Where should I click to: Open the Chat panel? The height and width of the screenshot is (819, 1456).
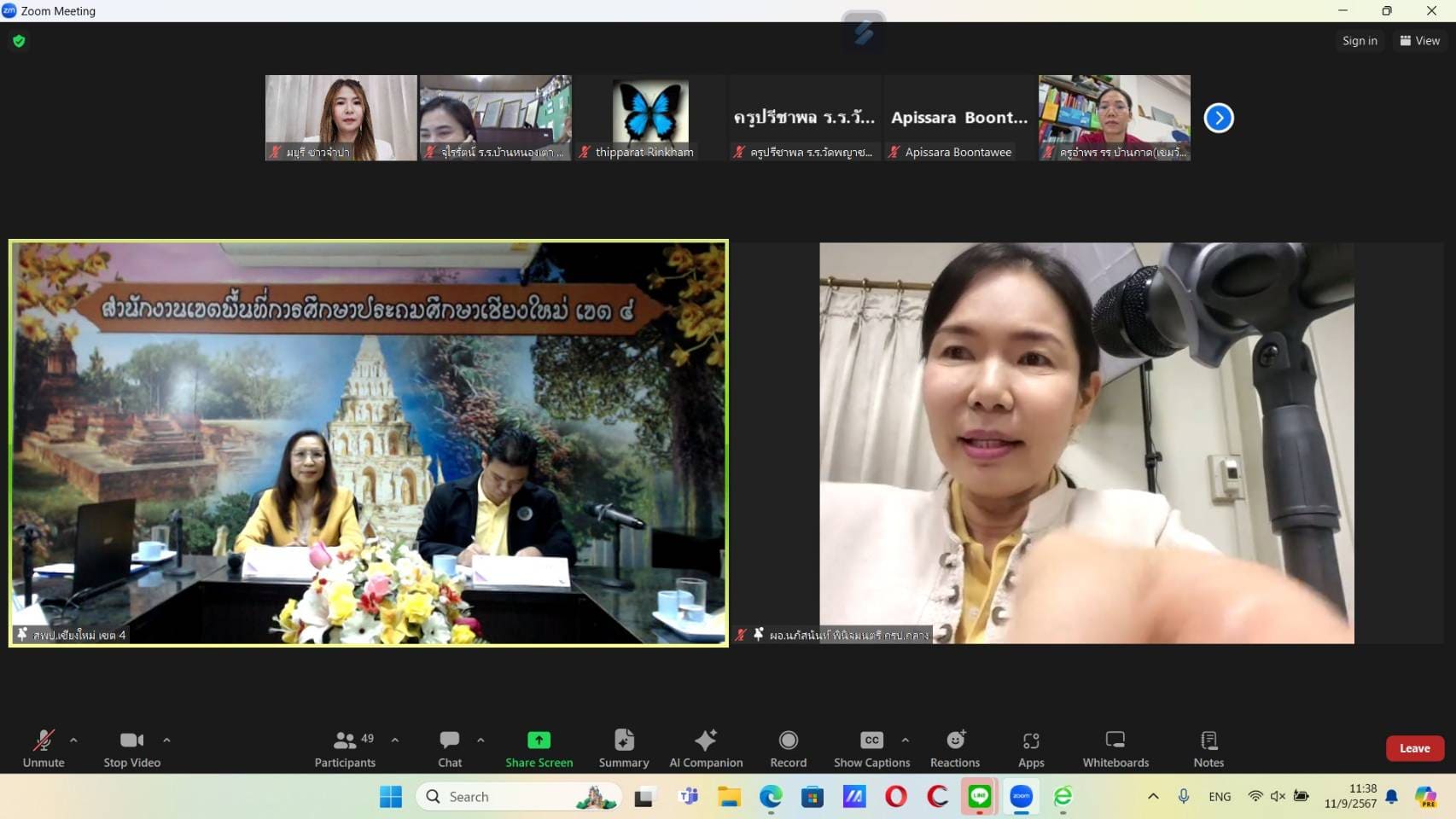click(x=450, y=748)
